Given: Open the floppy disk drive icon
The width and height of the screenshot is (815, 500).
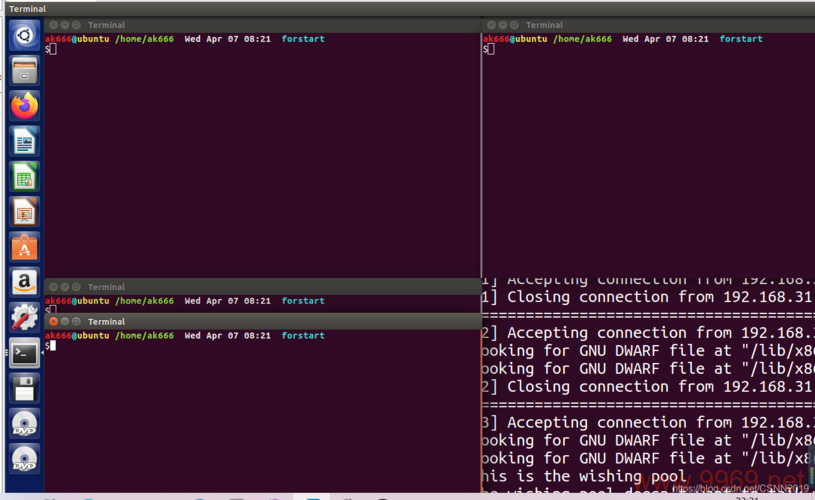Looking at the screenshot, I should (24, 389).
